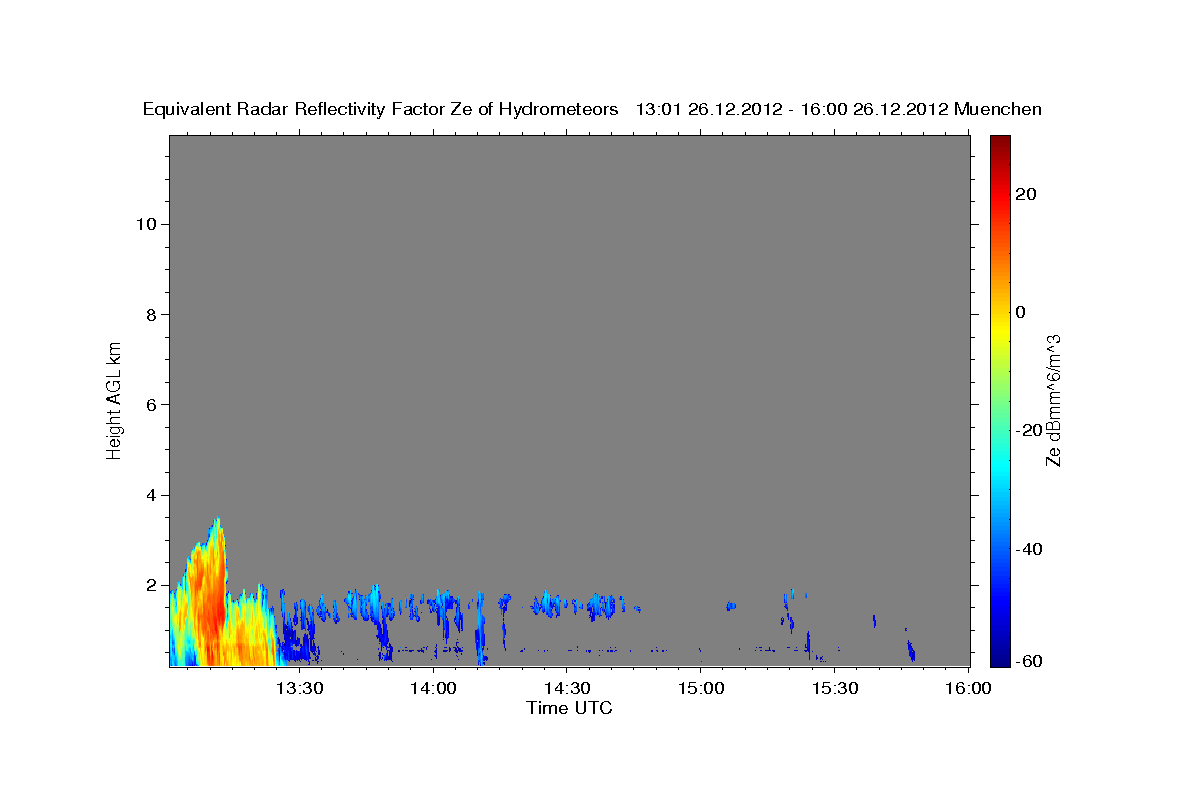Click the date range '13:01 26.12.2012 - 16:00 26.12.2012'
This screenshot has height=800, width=1200.
[x=793, y=110]
